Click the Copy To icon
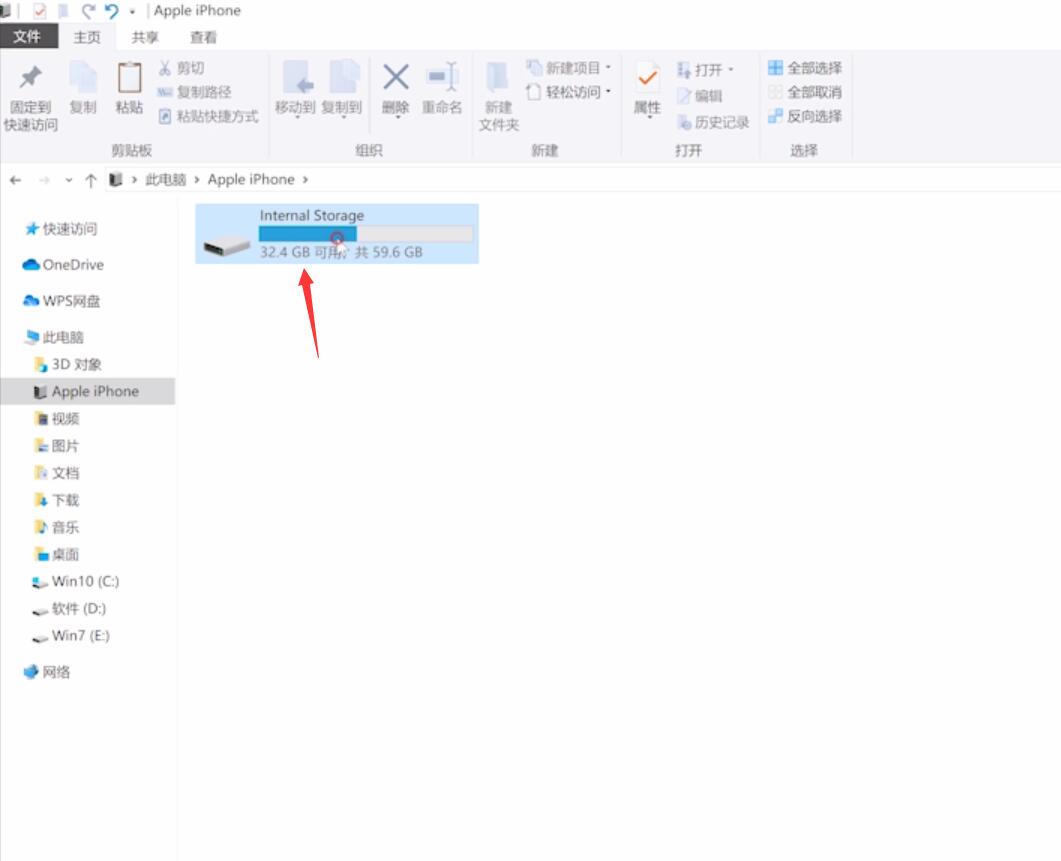This screenshot has height=861, width=1061. 343,77
